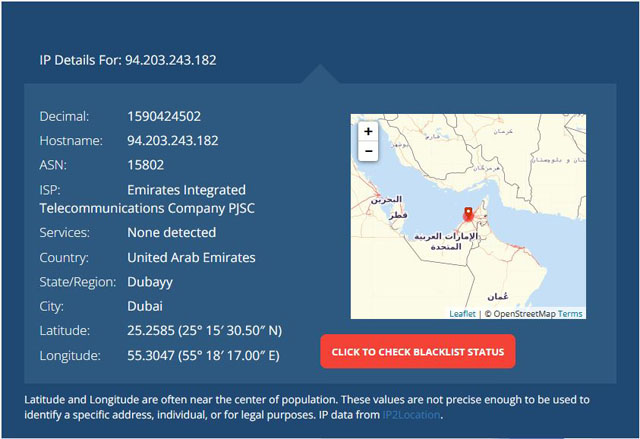Click the Services value None detected
Screen dimensions: 640x439
[172, 233]
